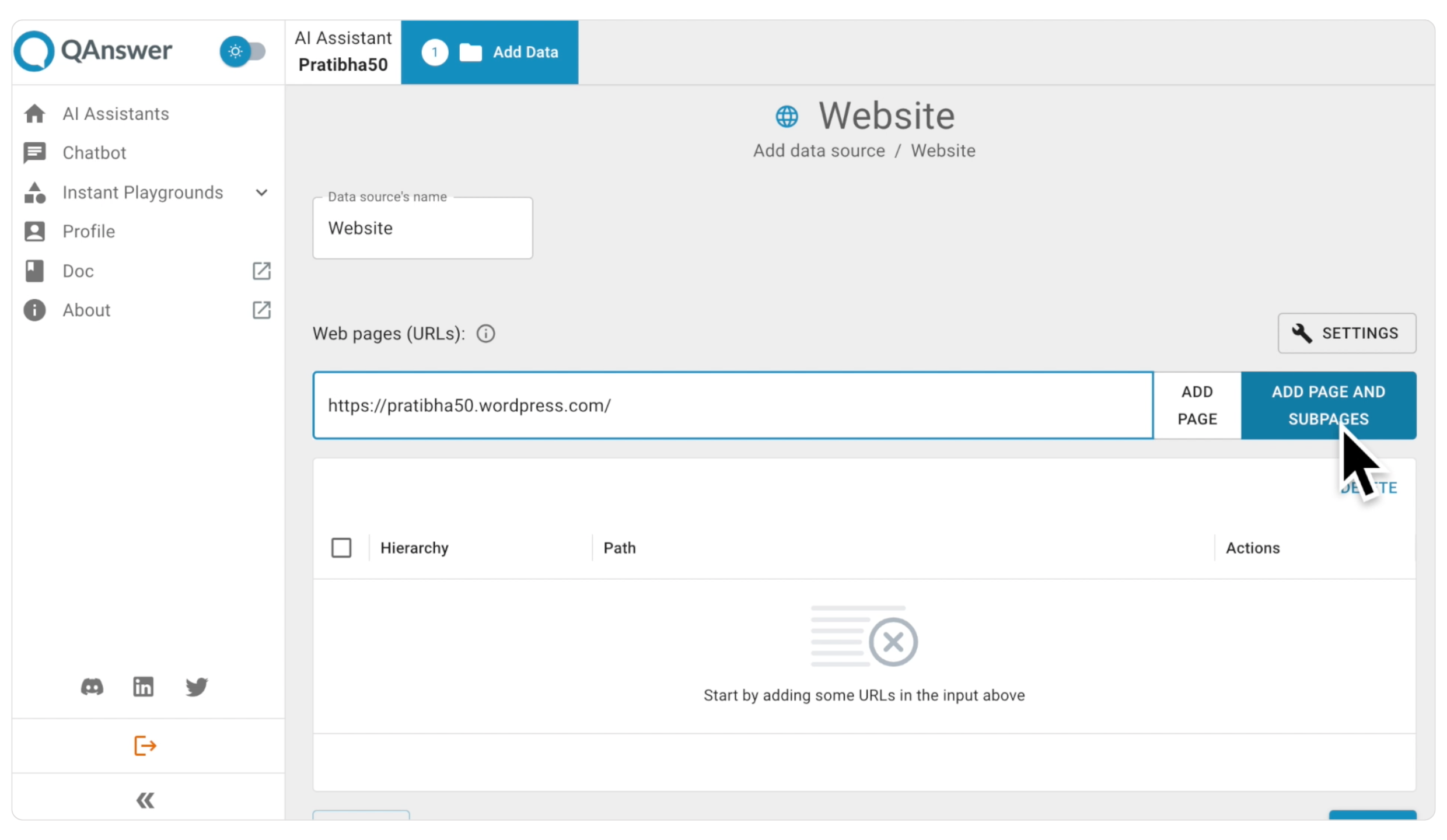Expand Instant Playgrounds chevron
This screenshot has height=840, width=1447.
click(x=261, y=192)
